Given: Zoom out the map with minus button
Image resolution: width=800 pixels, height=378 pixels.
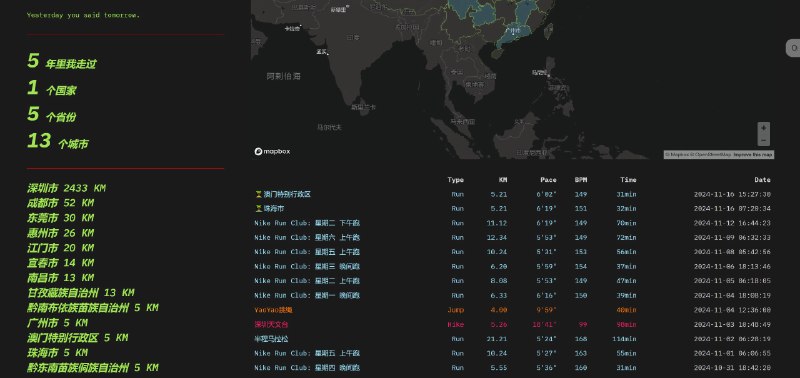Looking at the screenshot, I should click(x=763, y=140).
